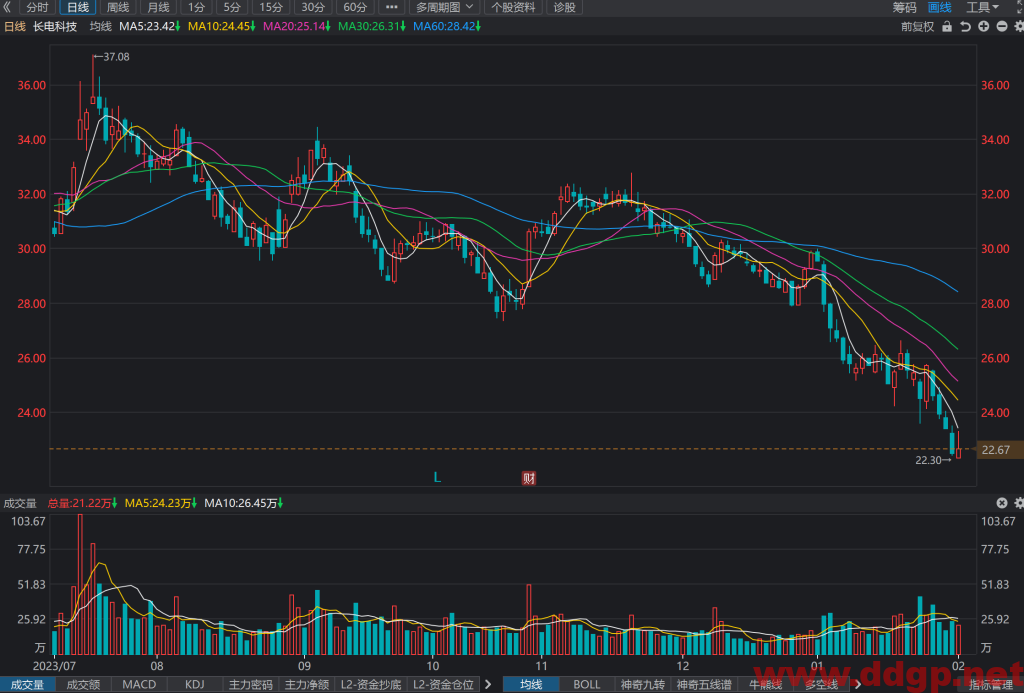Switch main chart to 神奇五线谱
1024x693 pixels.
tap(704, 685)
